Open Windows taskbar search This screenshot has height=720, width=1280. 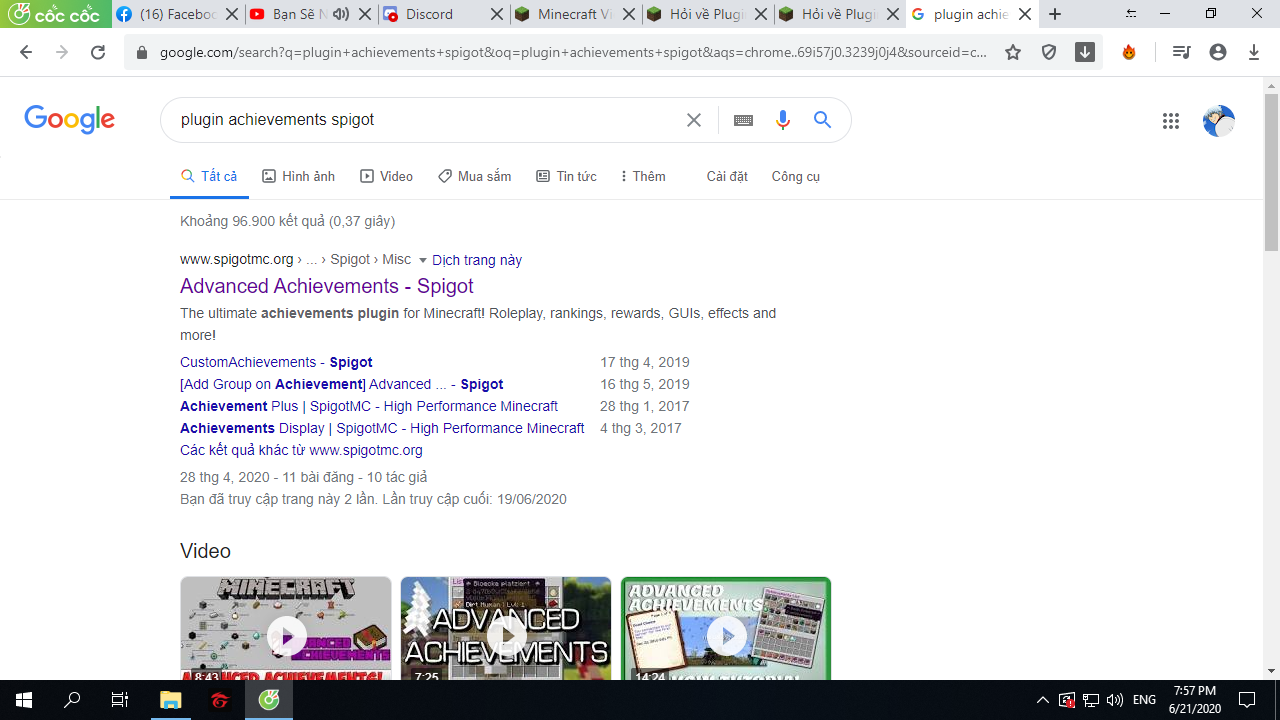72,700
